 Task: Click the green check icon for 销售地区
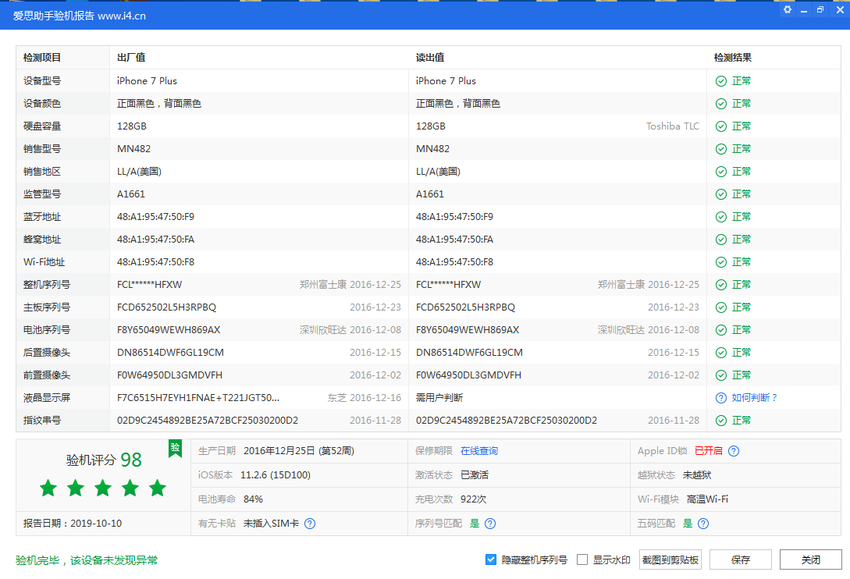tap(721, 172)
